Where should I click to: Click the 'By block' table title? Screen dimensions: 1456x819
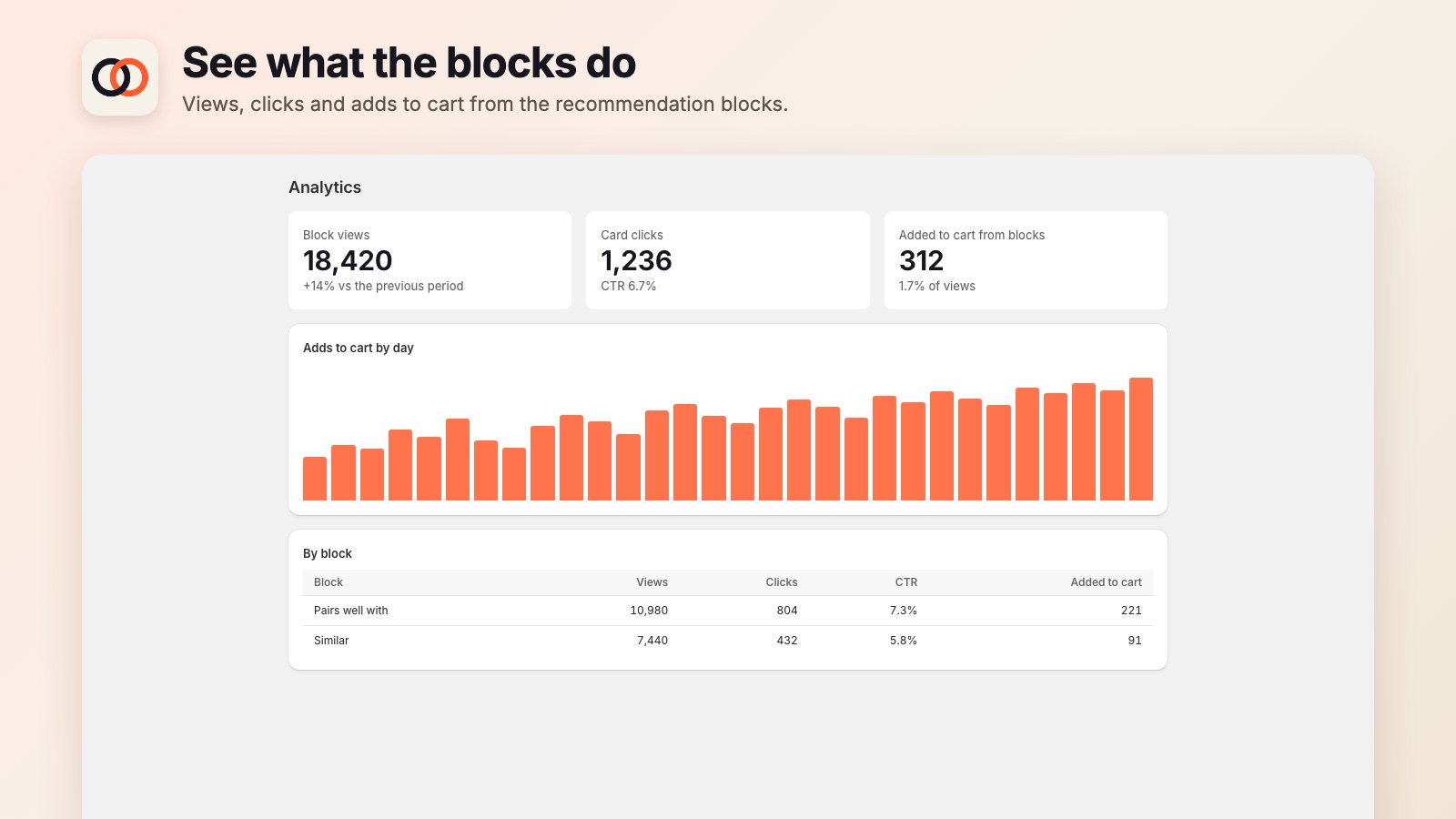click(x=328, y=553)
